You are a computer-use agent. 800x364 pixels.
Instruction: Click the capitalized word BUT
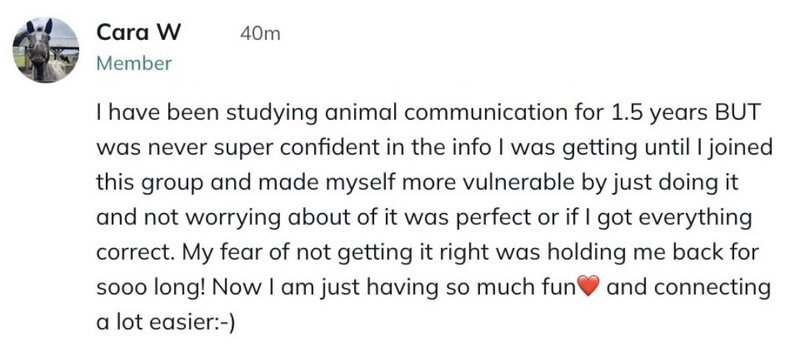coord(738,113)
